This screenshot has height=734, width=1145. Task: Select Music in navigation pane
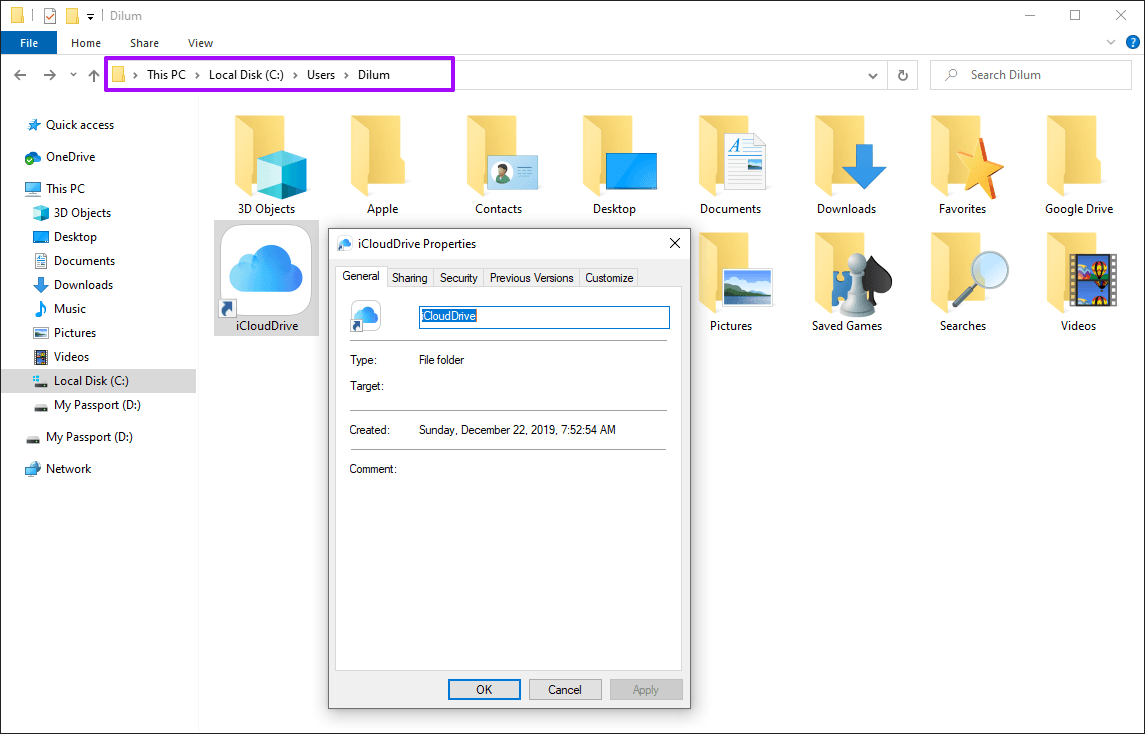coord(69,309)
